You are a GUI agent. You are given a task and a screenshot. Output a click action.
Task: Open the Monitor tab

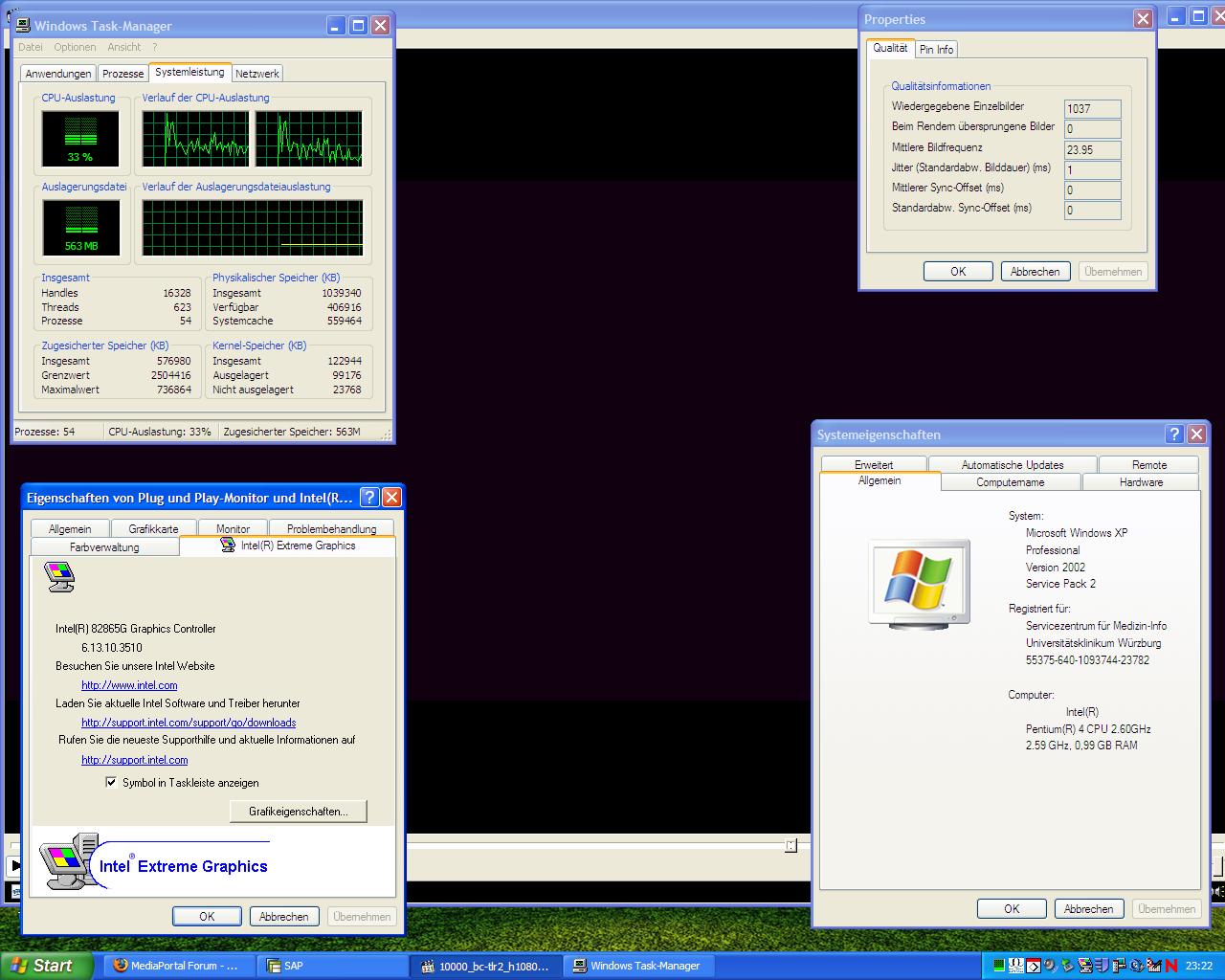coord(233,528)
